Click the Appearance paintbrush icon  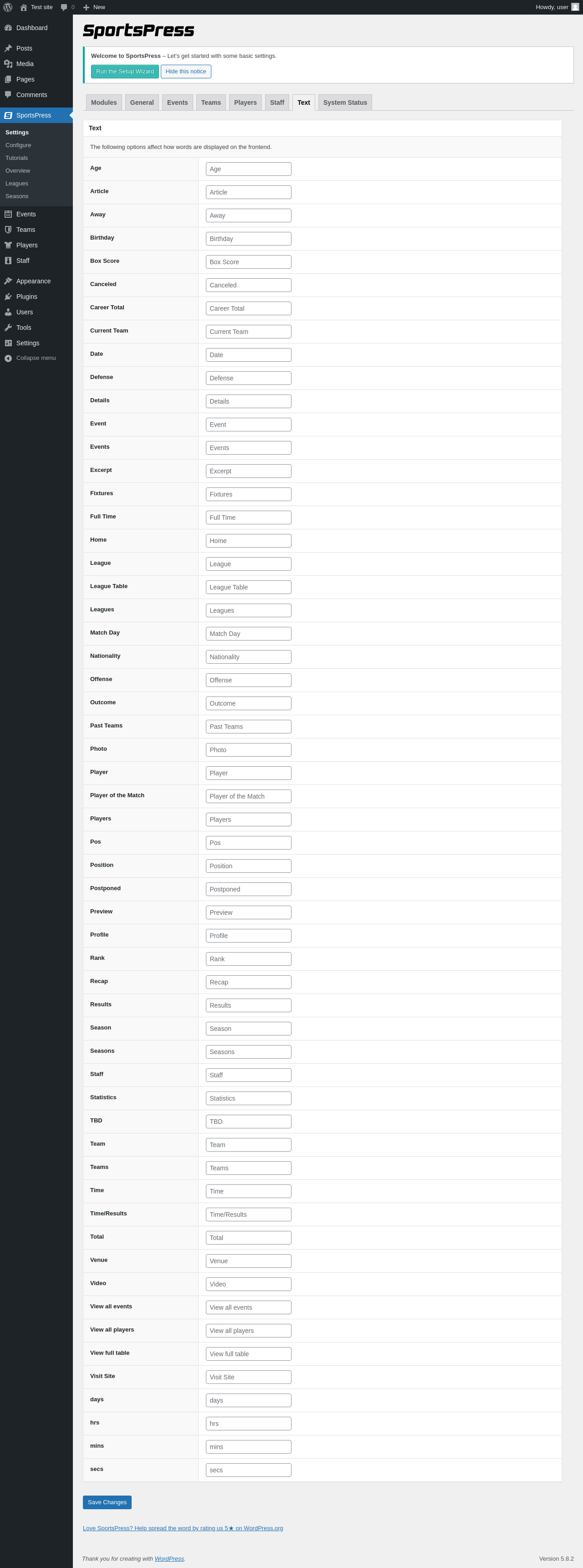coord(8,281)
